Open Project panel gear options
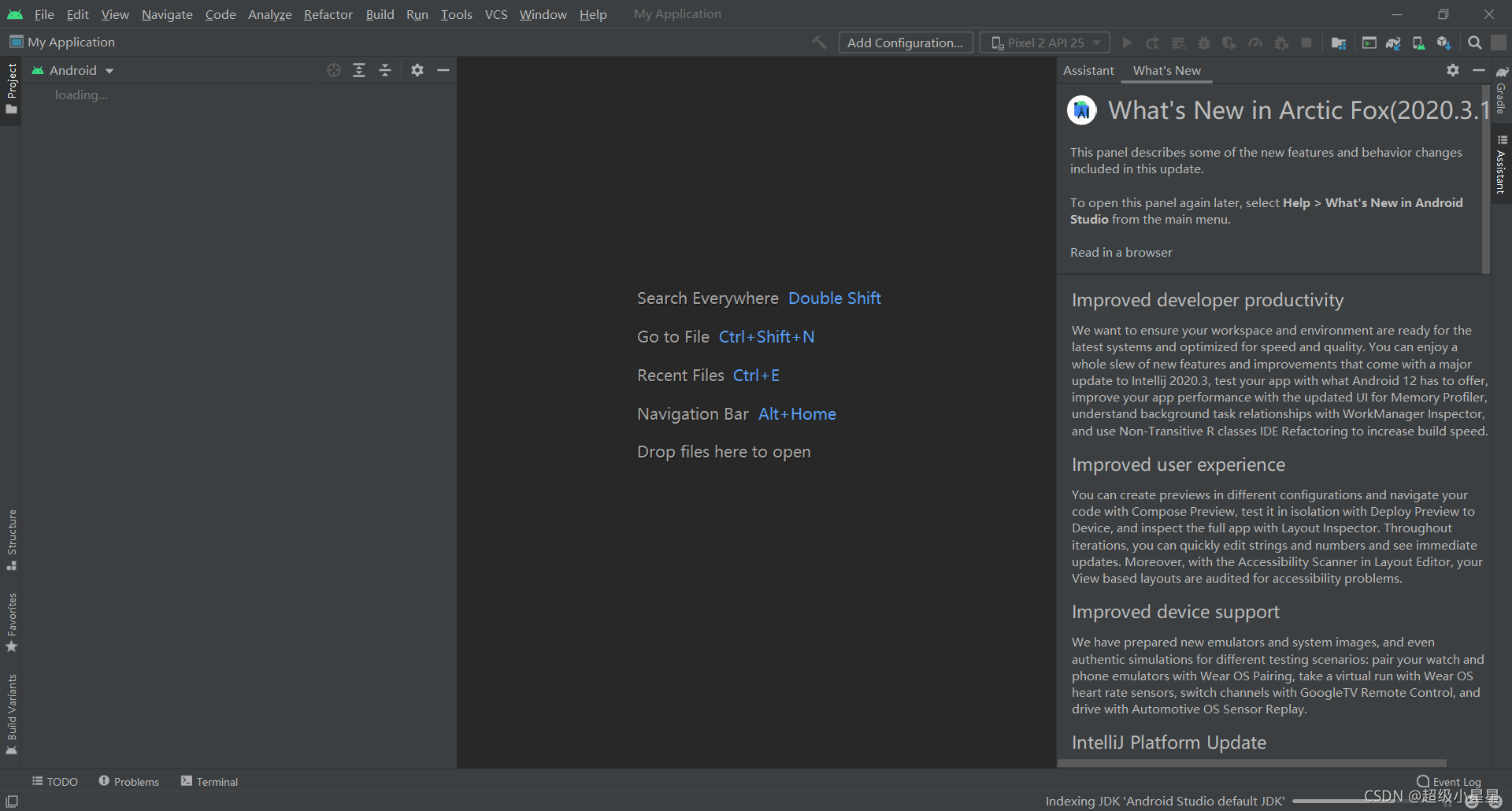The image size is (1512, 811). pyautogui.click(x=417, y=70)
